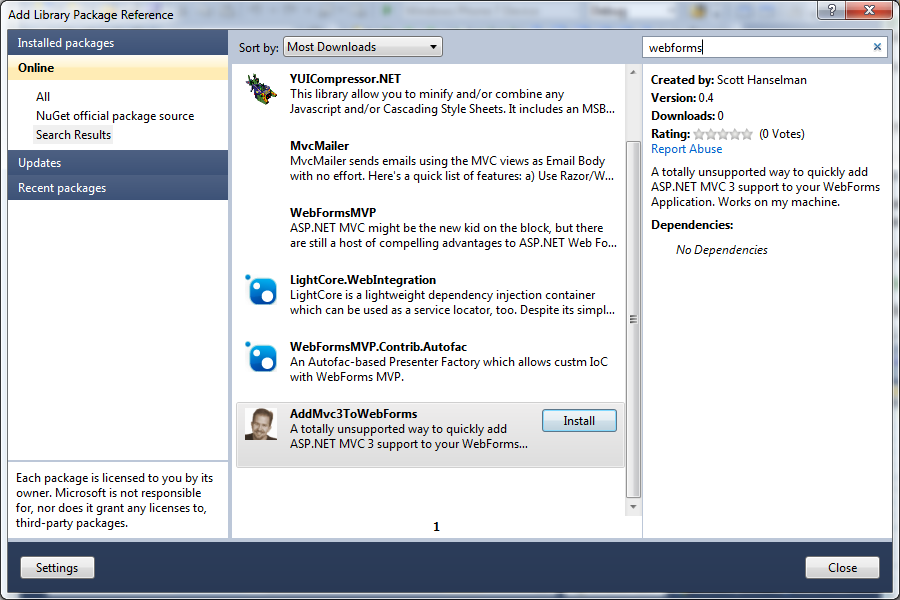Screen dimensions: 900x600
Task: Click the scroll up arrow of package list
Action: [x=633, y=72]
